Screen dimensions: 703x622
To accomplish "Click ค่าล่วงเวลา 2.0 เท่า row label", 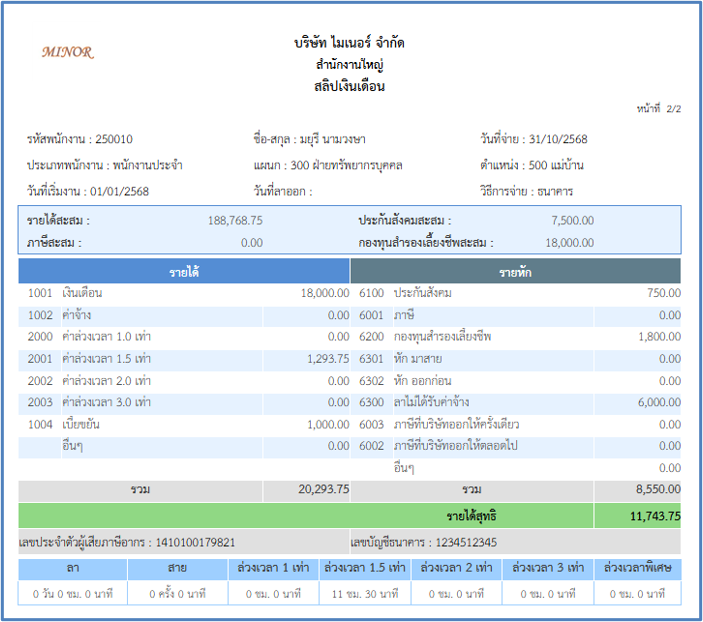I will click(107, 381).
